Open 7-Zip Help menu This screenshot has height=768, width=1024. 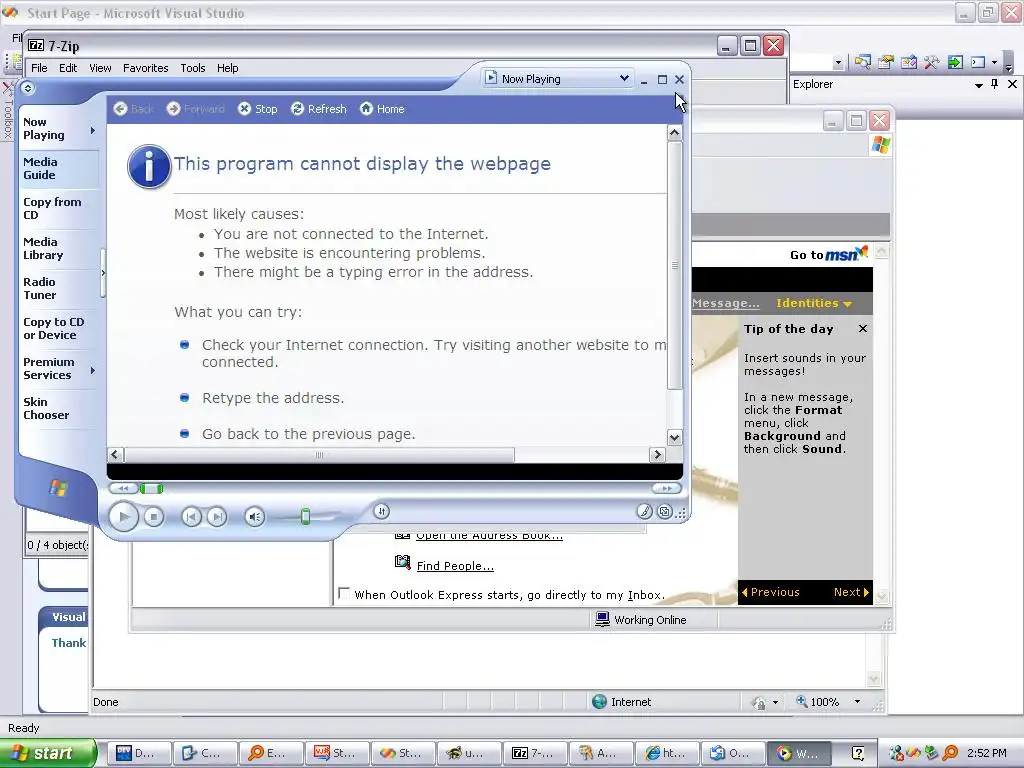(x=227, y=68)
